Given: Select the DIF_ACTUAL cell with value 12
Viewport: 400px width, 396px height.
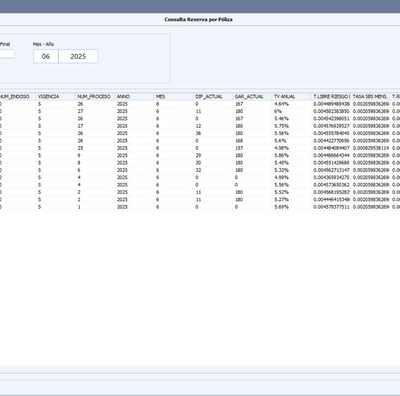Looking at the screenshot, I should (198, 126).
